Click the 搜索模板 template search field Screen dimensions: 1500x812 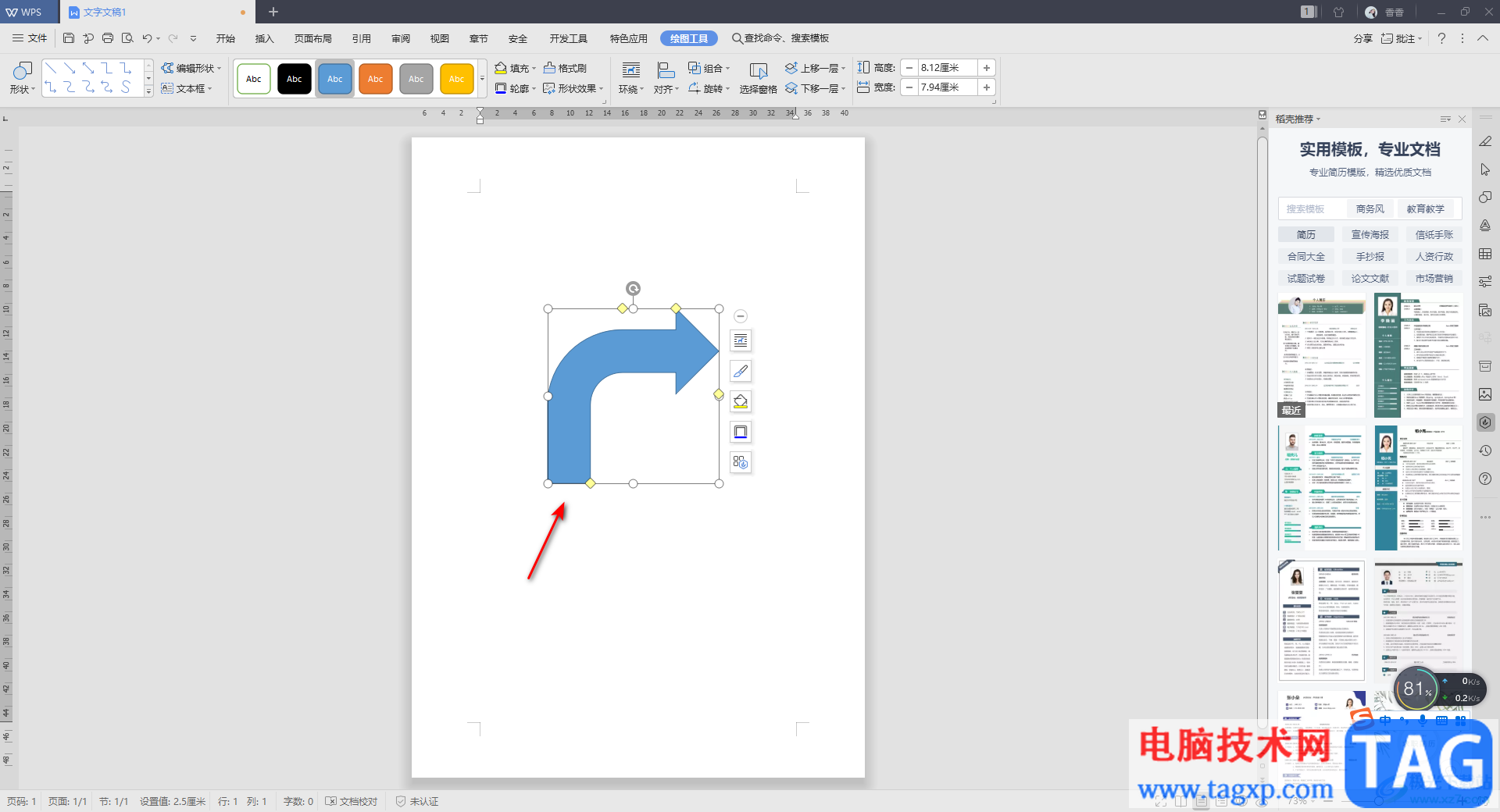pyautogui.click(x=1312, y=208)
